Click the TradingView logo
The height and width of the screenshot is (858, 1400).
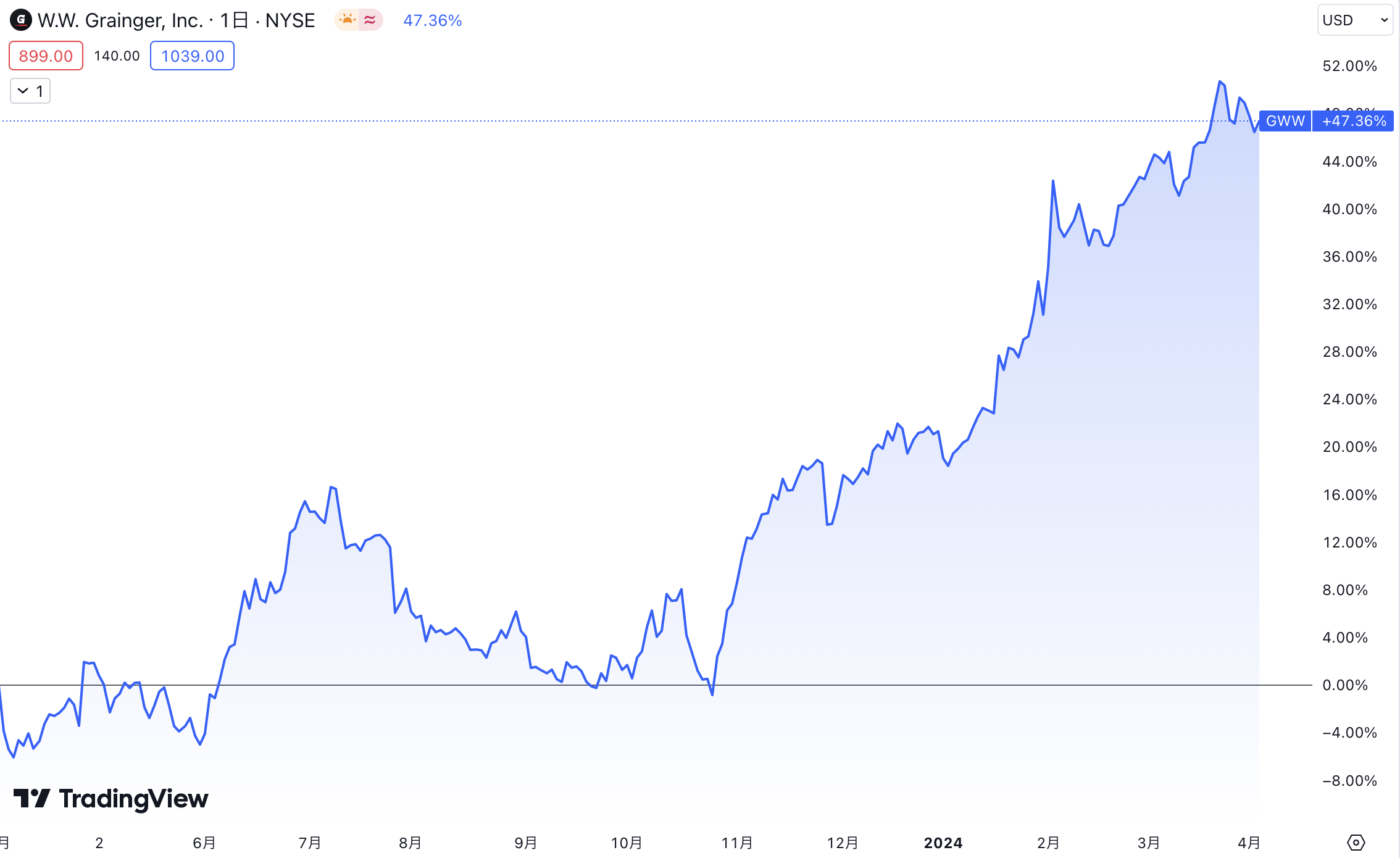[111, 798]
